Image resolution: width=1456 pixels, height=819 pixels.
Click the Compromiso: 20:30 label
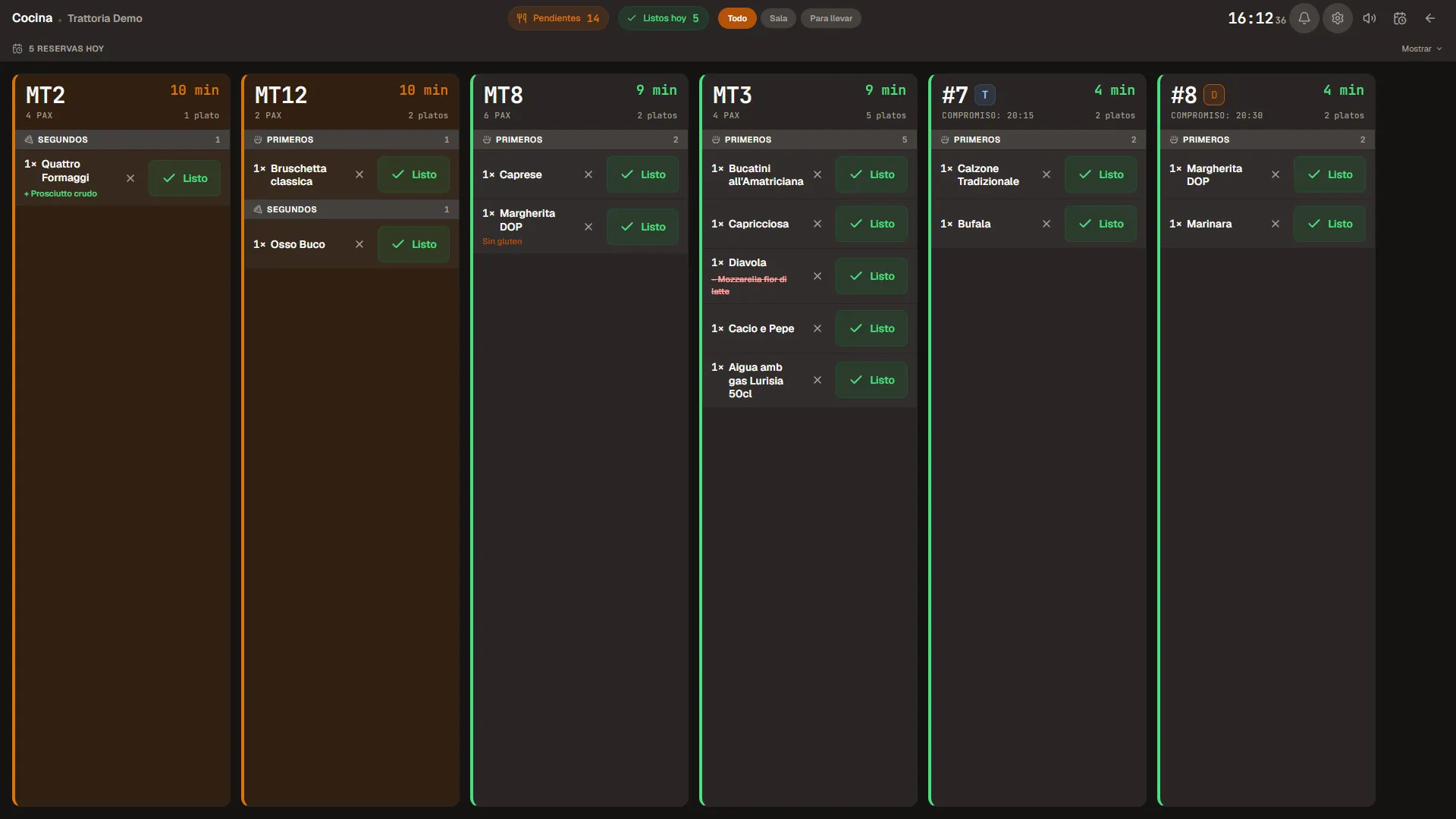point(1216,115)
